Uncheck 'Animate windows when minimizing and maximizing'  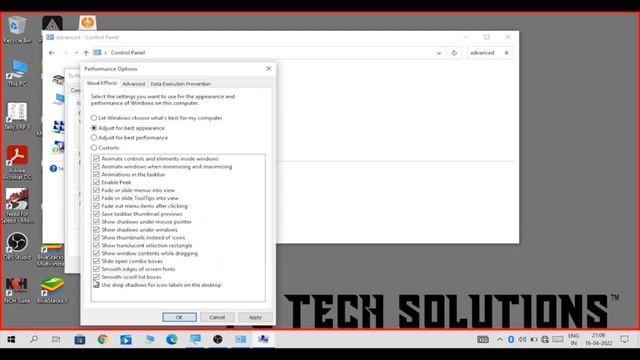pyautogui.click(x=96, y=167)
